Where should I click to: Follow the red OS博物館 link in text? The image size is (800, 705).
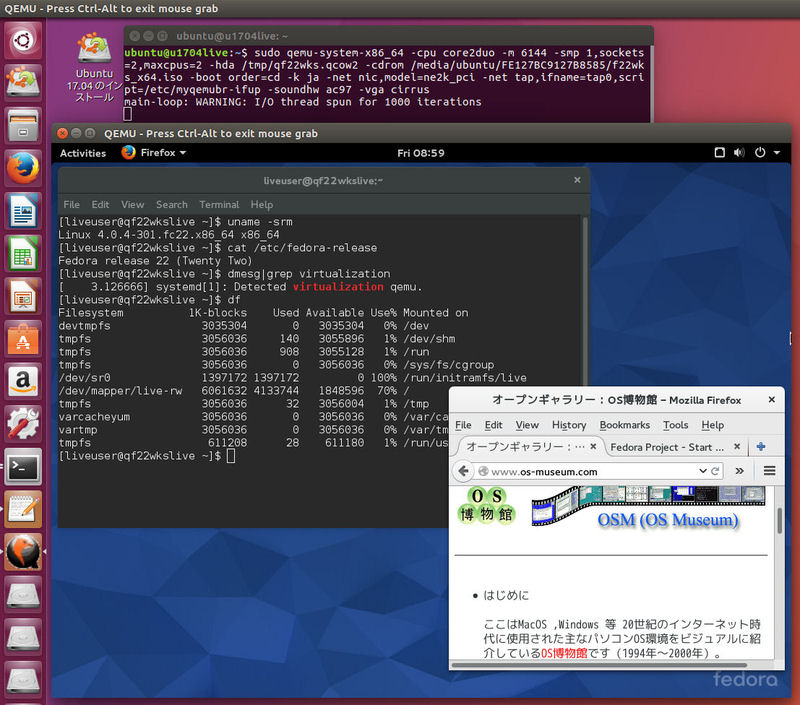564,653
